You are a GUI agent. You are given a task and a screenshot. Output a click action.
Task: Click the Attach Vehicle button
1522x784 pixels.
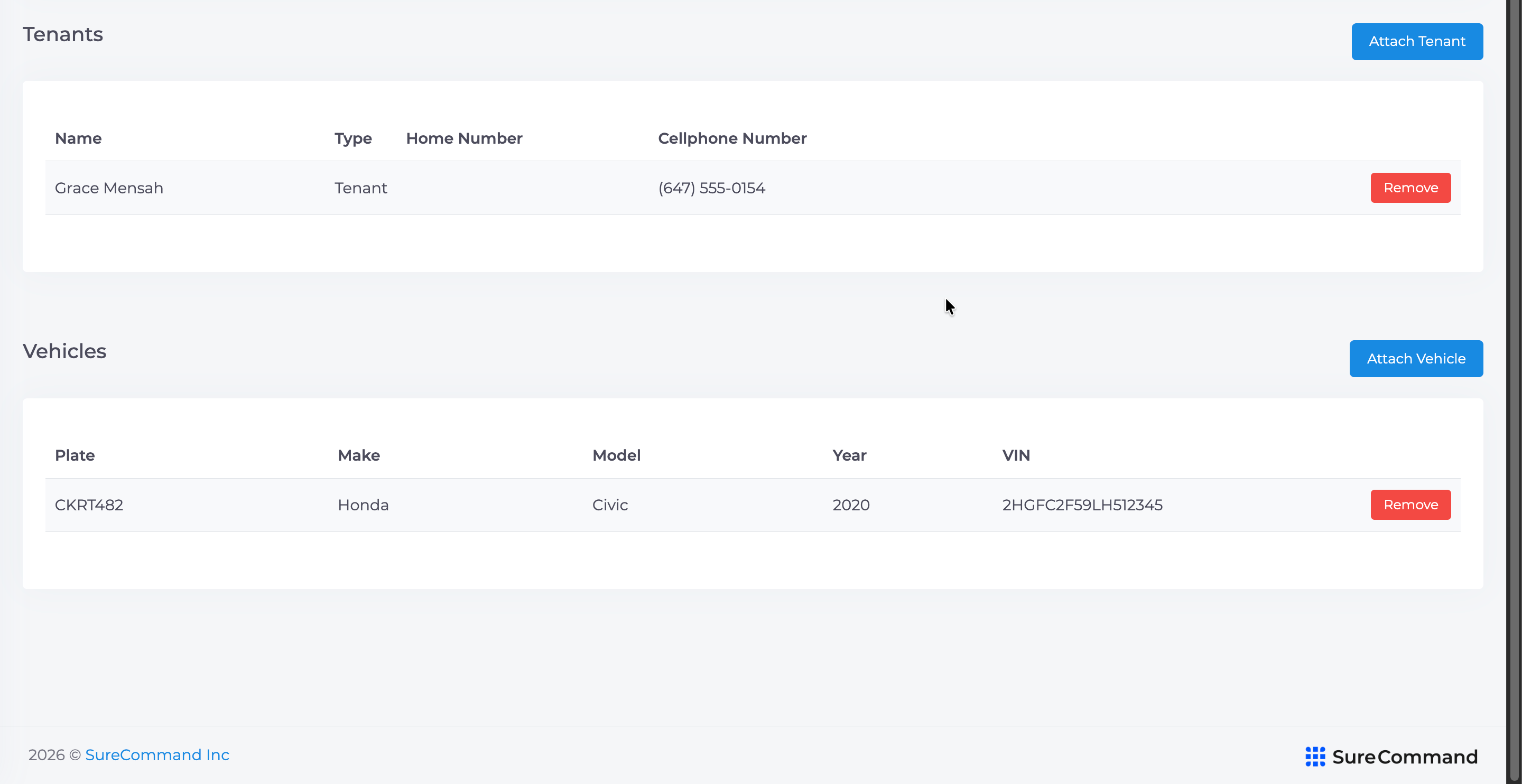[1416, 359]
